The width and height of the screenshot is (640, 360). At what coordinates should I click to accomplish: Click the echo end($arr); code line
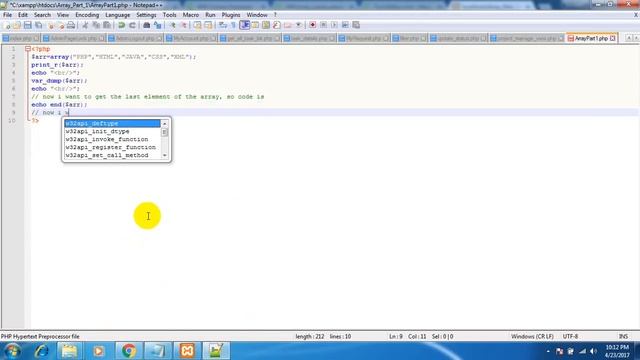[59, 104]
